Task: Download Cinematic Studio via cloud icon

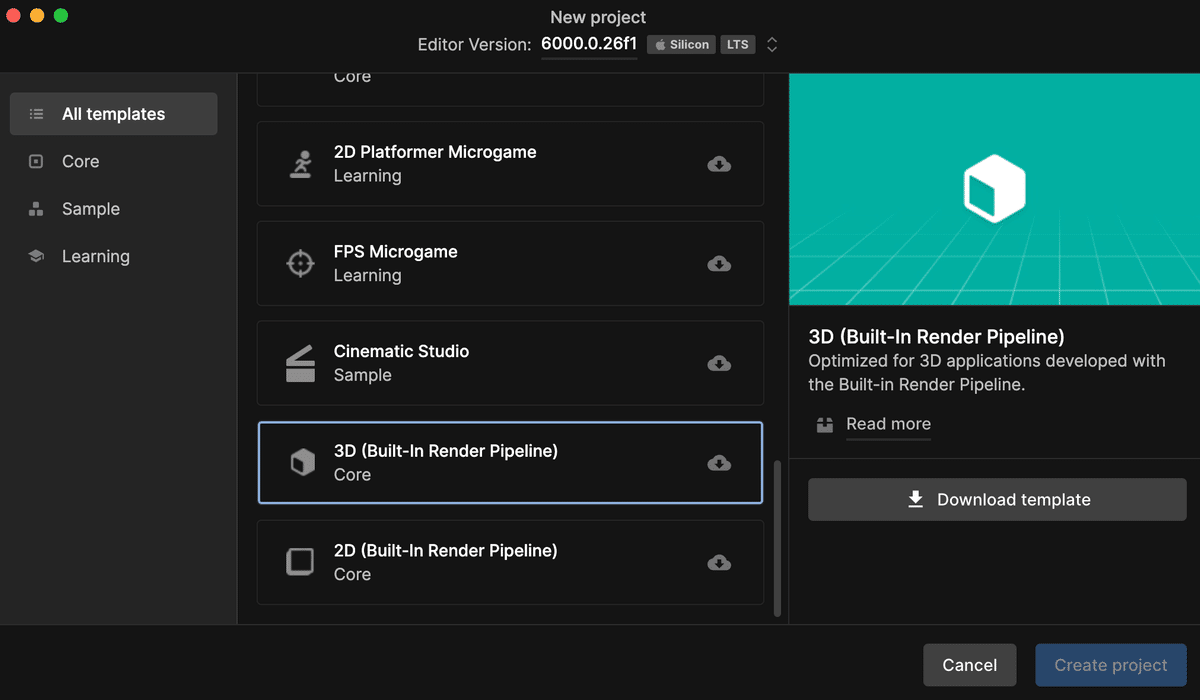Action: tap(719, 363)
